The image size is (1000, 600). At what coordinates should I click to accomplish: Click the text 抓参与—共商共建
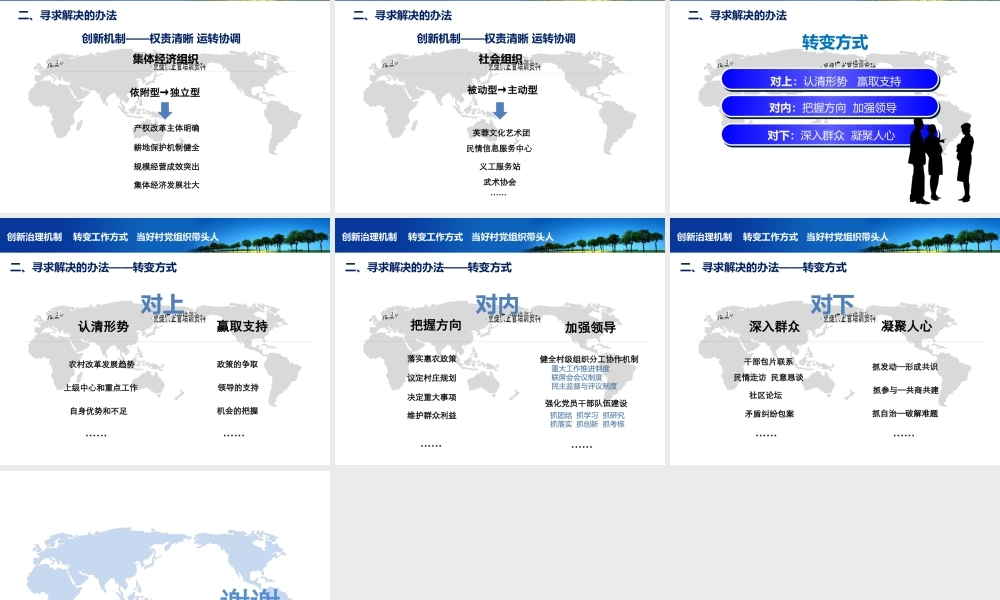906,390
